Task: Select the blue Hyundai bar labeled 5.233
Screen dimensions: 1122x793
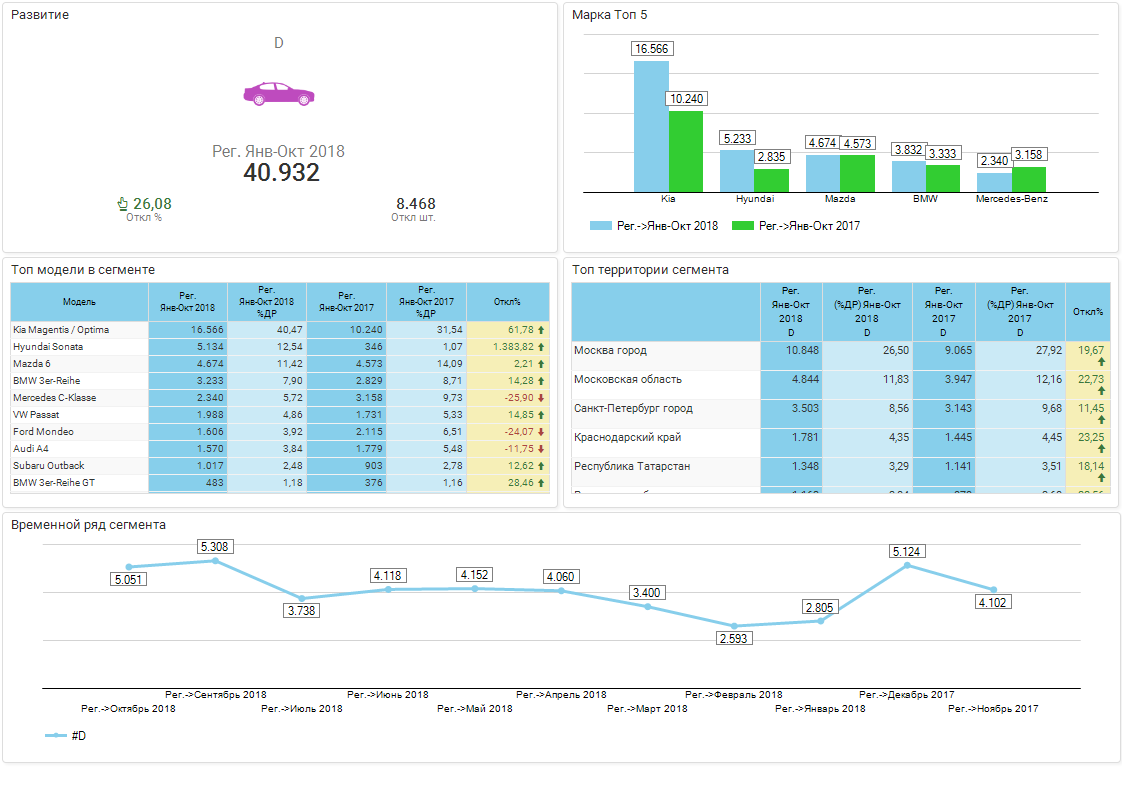Action: [x=737, y=171]
